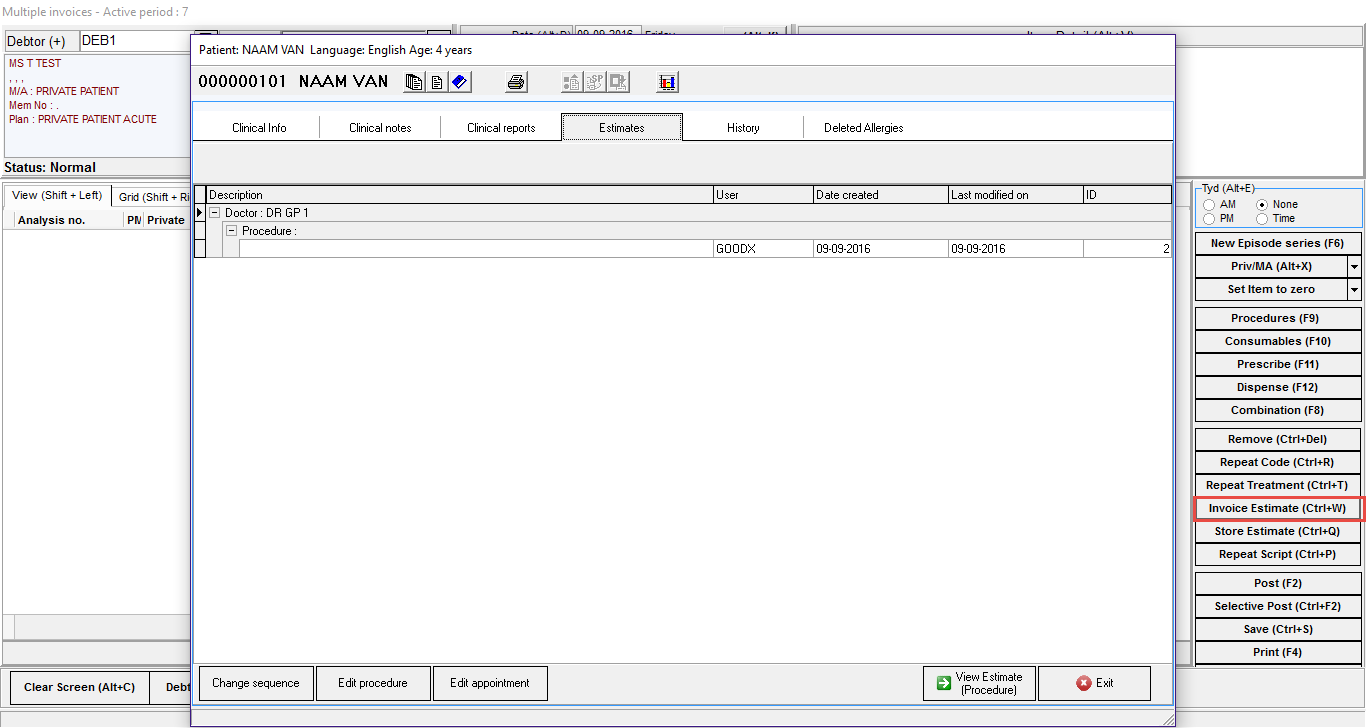Click the printer icon in patient toolbar
Image resolution: width=1366 pixels, height=728 pixels.
tap(516, 82)
